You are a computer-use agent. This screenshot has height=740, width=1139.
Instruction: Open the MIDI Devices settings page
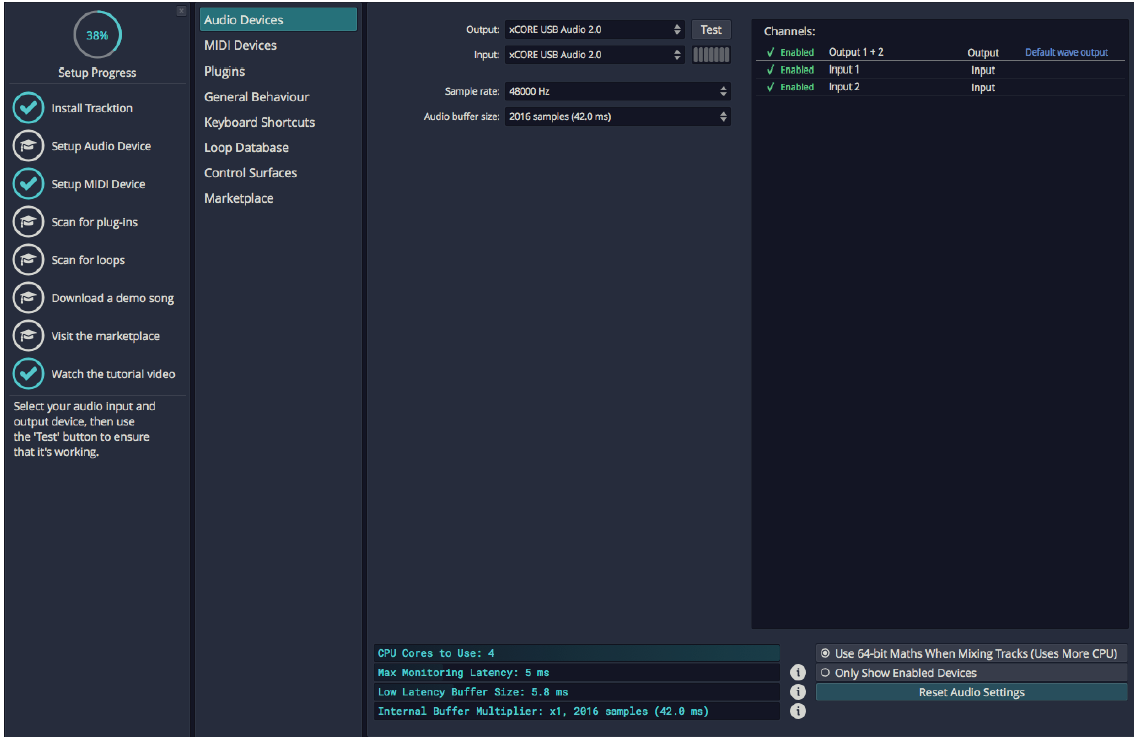point(240,46)
